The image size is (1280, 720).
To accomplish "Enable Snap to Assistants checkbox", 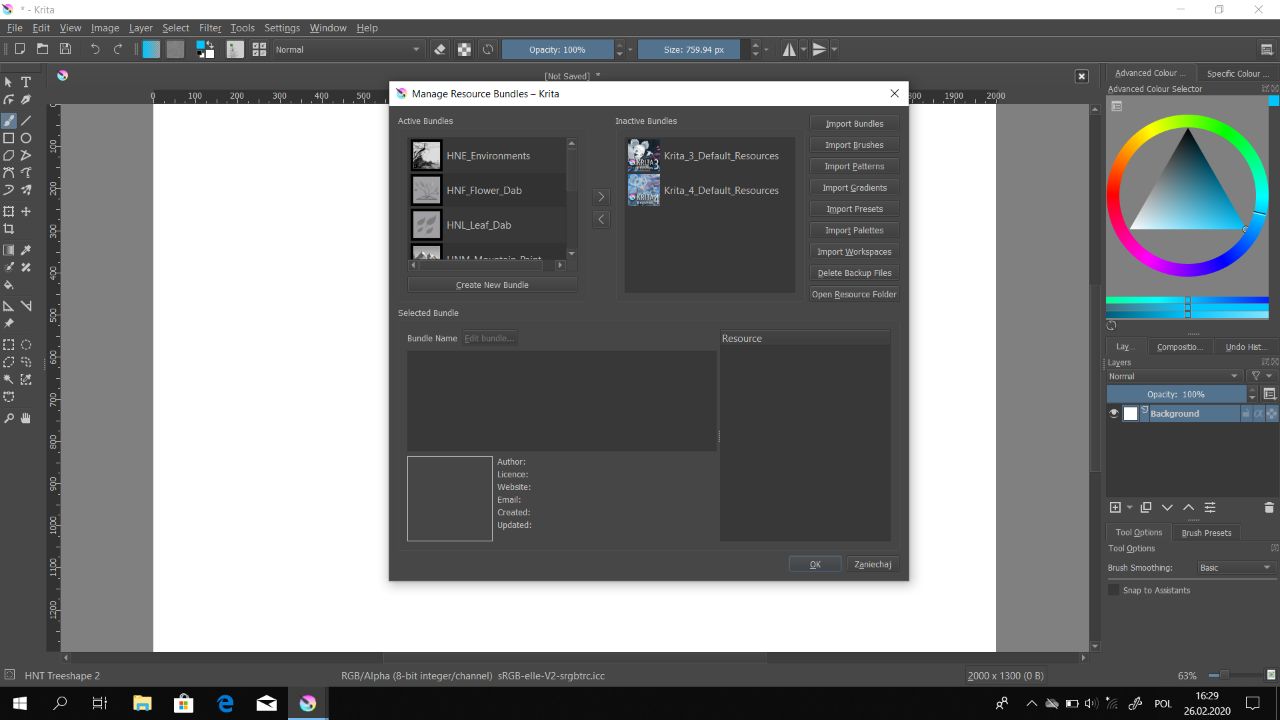I will click(x=1114, y=590).
